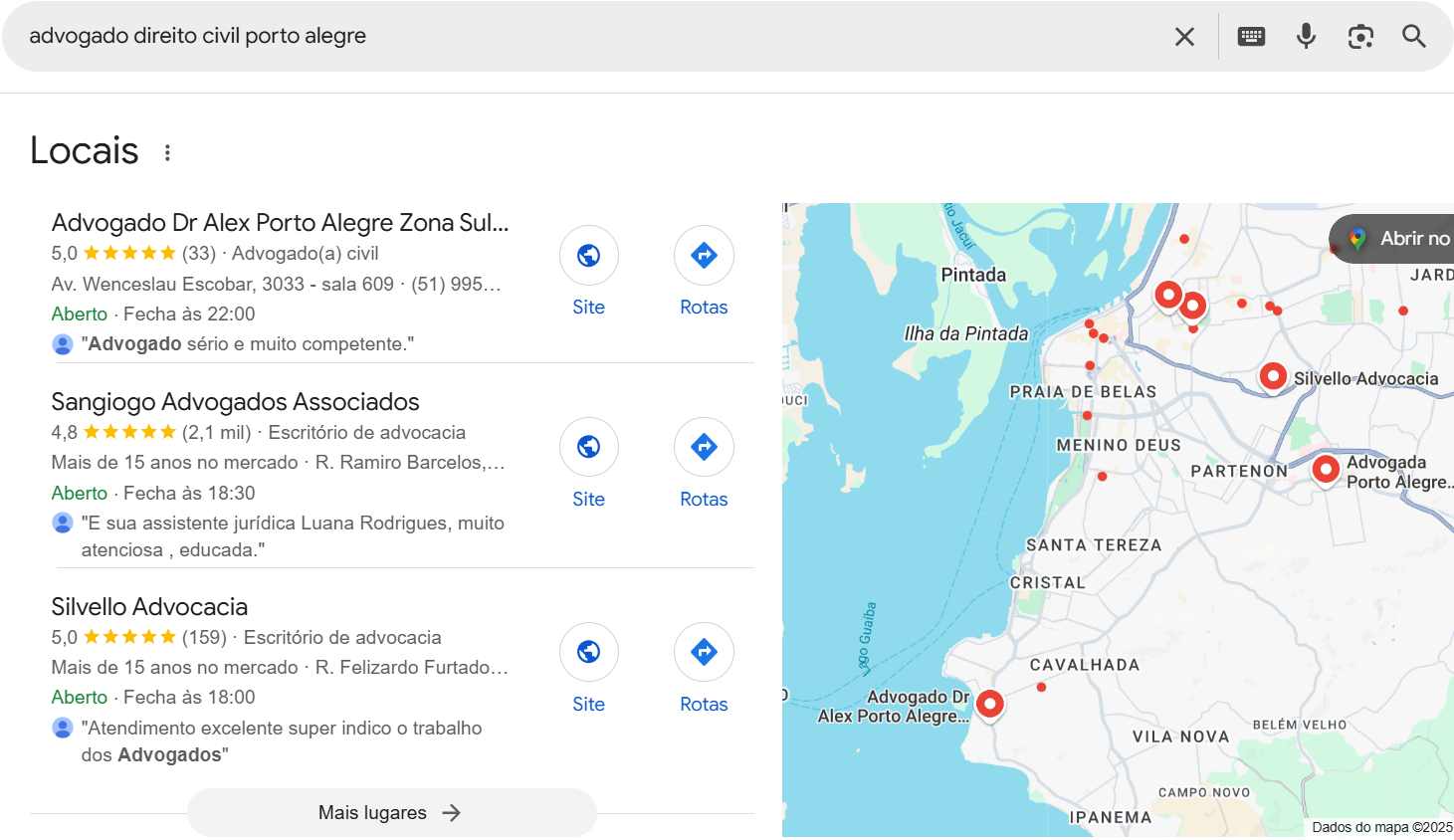Click the PRAIA DE BELAS neighborhood label
1454x840 pixels.
click(x=1083, y=392)
